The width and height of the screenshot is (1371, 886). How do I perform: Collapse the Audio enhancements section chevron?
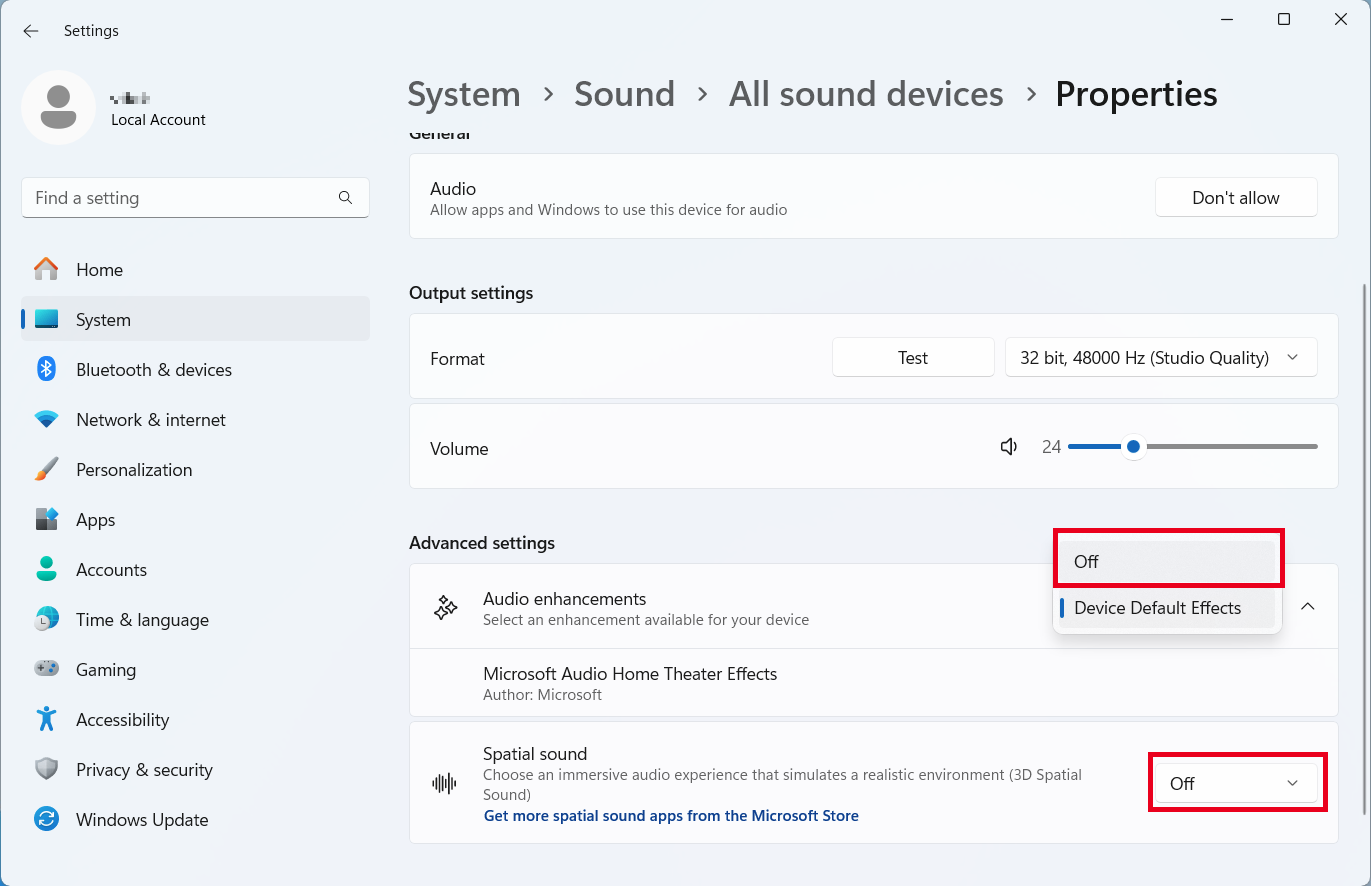point(1307,606)
